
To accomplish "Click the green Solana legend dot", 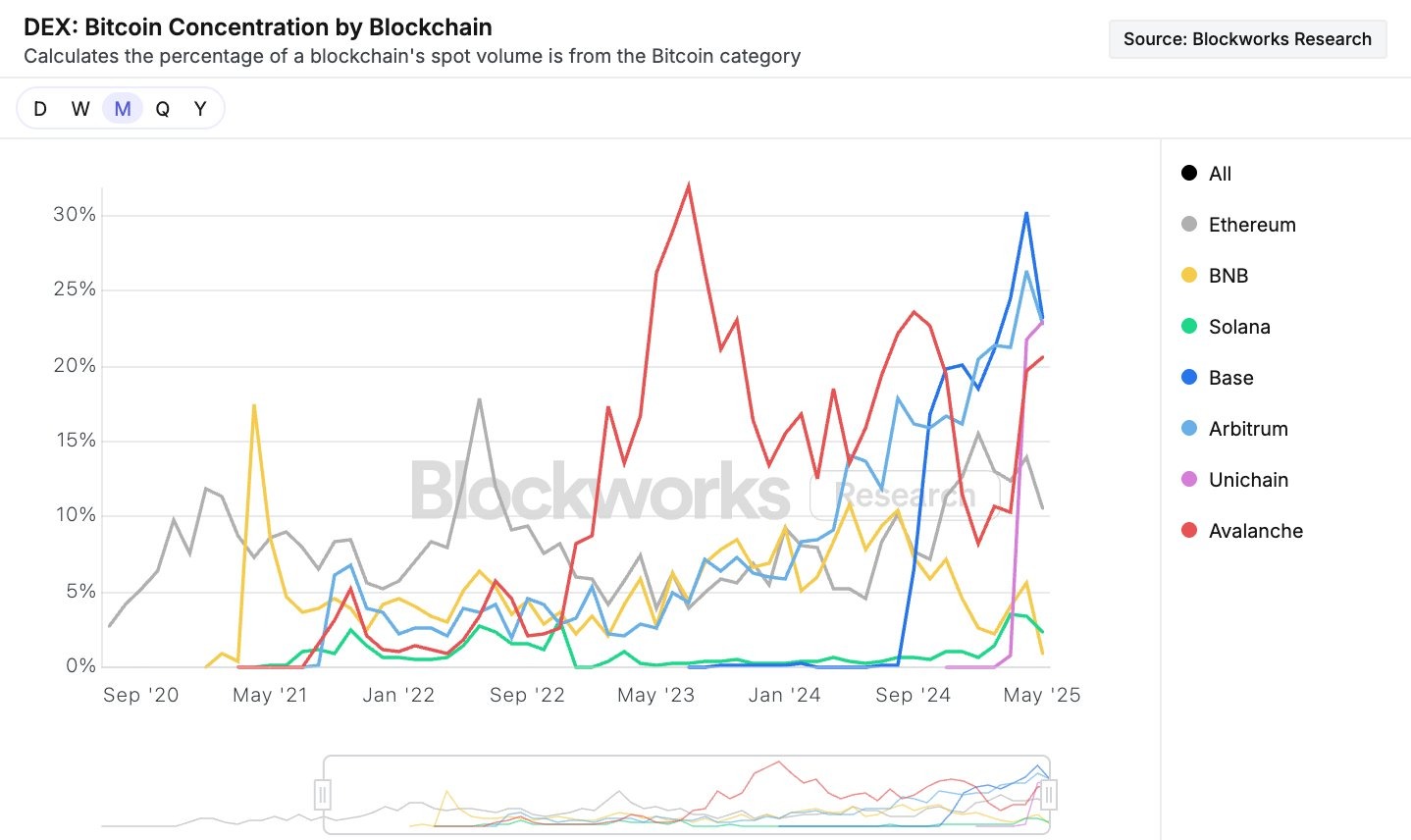I will point(1189,327).
